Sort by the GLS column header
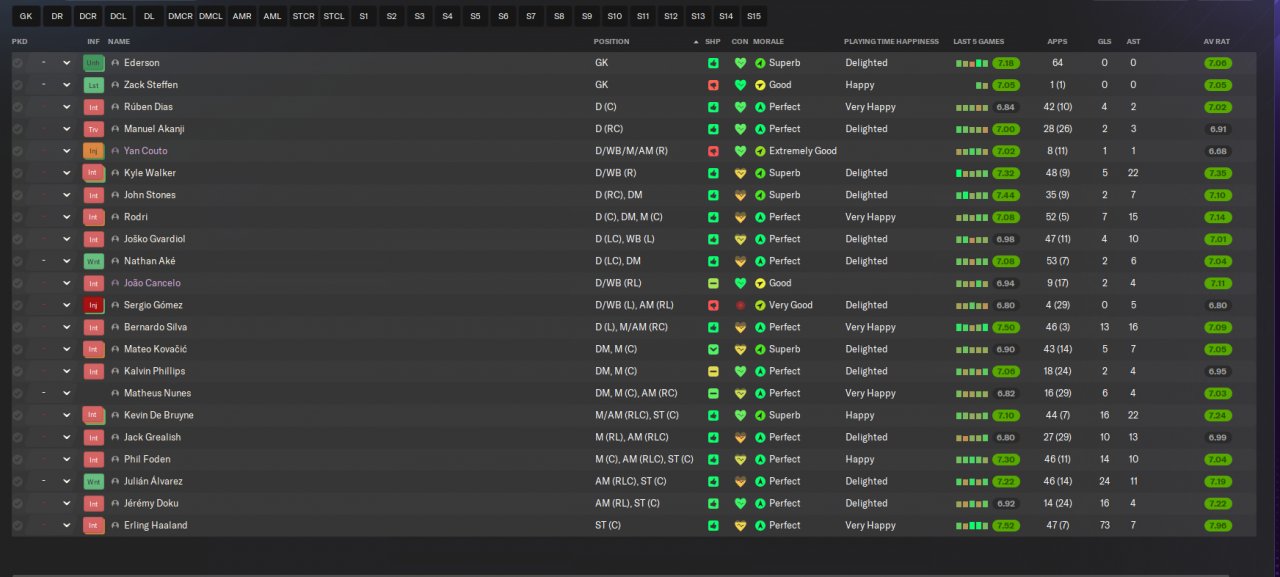Image resolution: width=1280 pixels, height=577 pixels. coord(1104,42)
